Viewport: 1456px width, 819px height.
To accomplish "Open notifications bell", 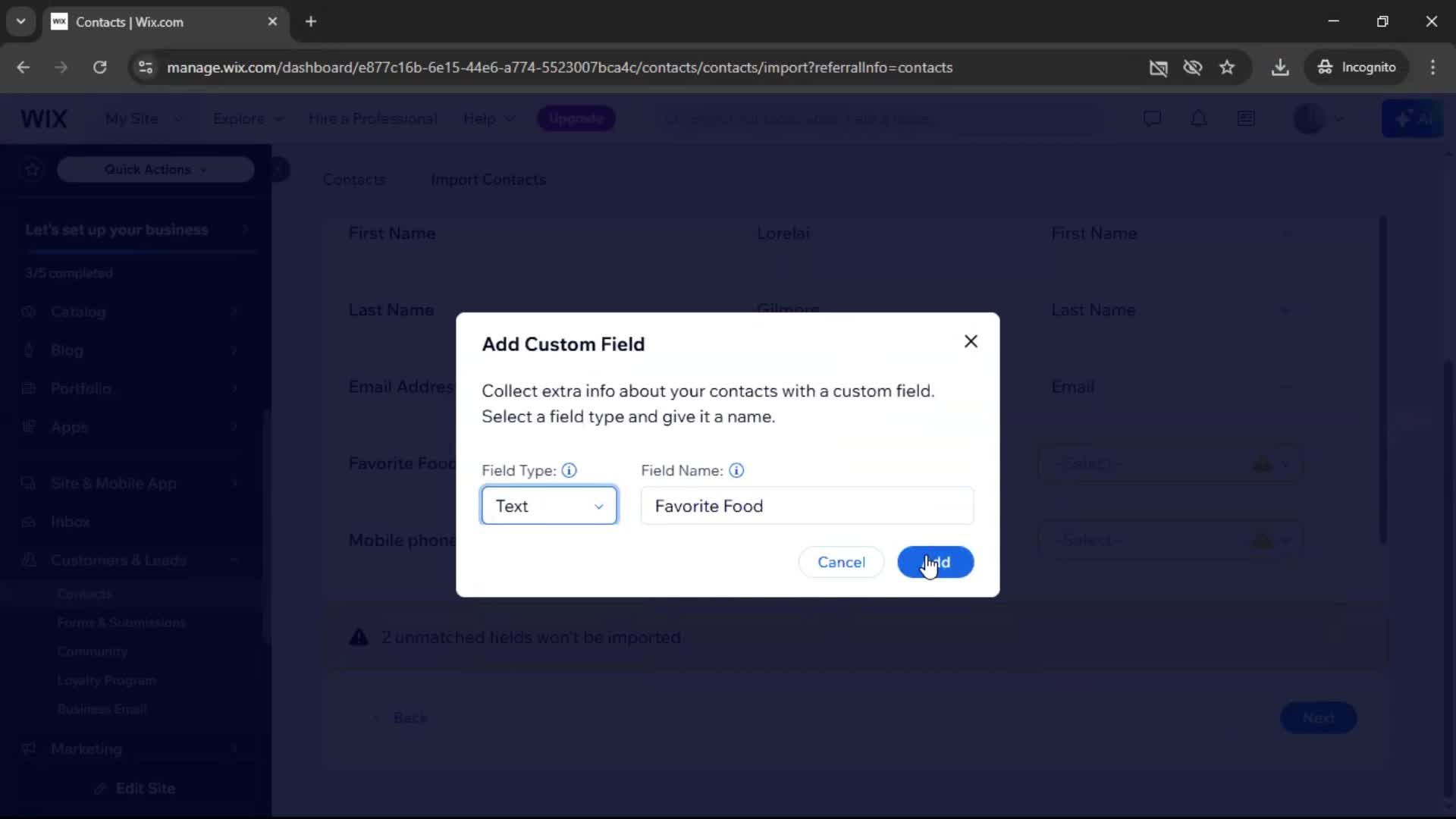I will (1199, 119).
